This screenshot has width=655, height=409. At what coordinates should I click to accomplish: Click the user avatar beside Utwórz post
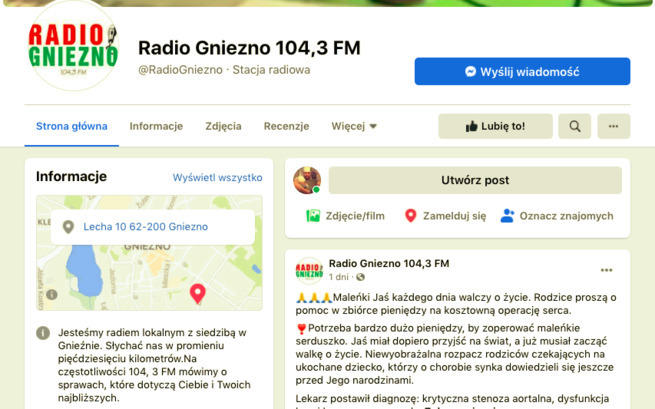pos(307,181)
